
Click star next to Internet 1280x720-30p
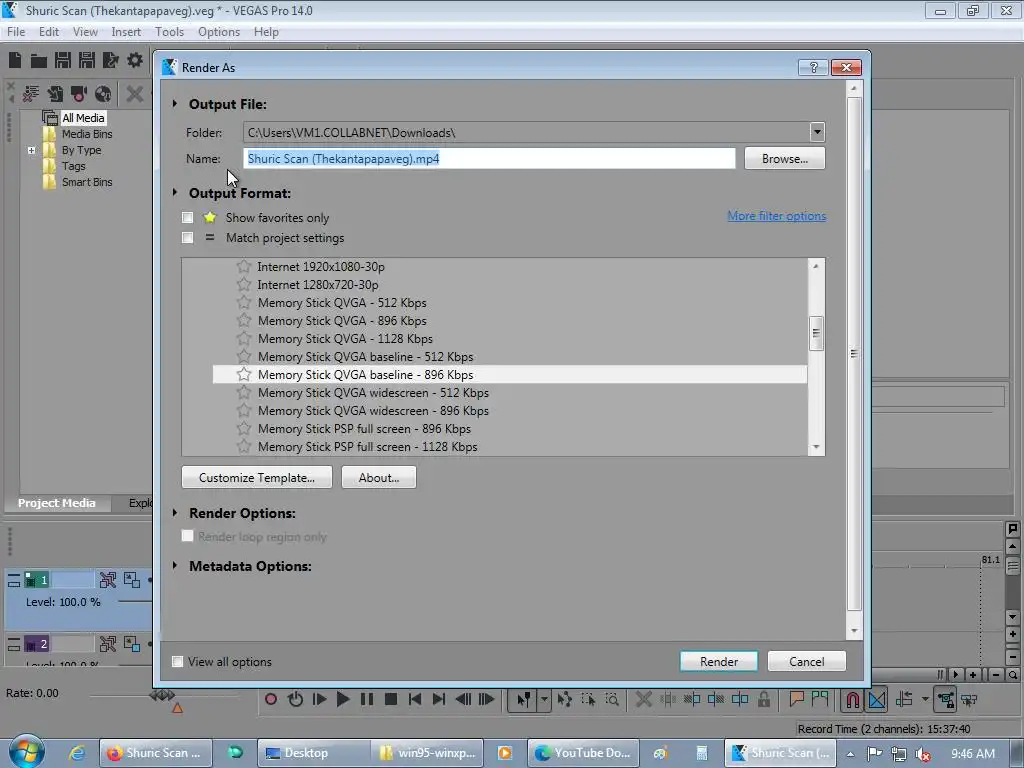pos(244,284)
